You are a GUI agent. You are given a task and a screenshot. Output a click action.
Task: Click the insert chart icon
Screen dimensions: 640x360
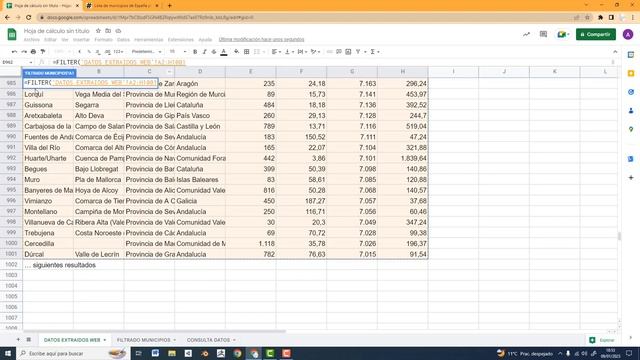point(348,52)
